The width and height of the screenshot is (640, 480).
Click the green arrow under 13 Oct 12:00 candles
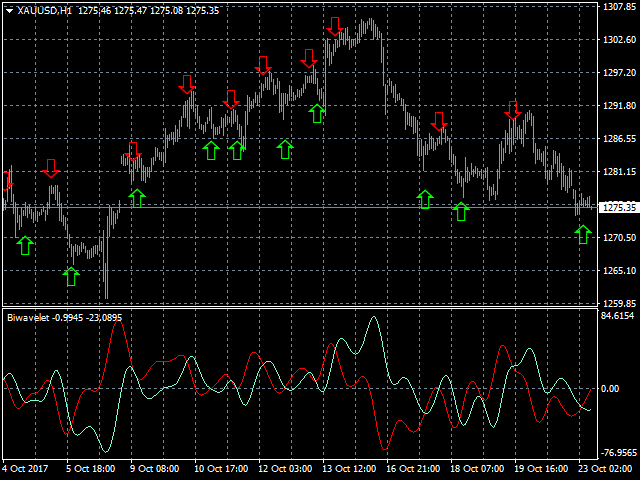[317, 113]
